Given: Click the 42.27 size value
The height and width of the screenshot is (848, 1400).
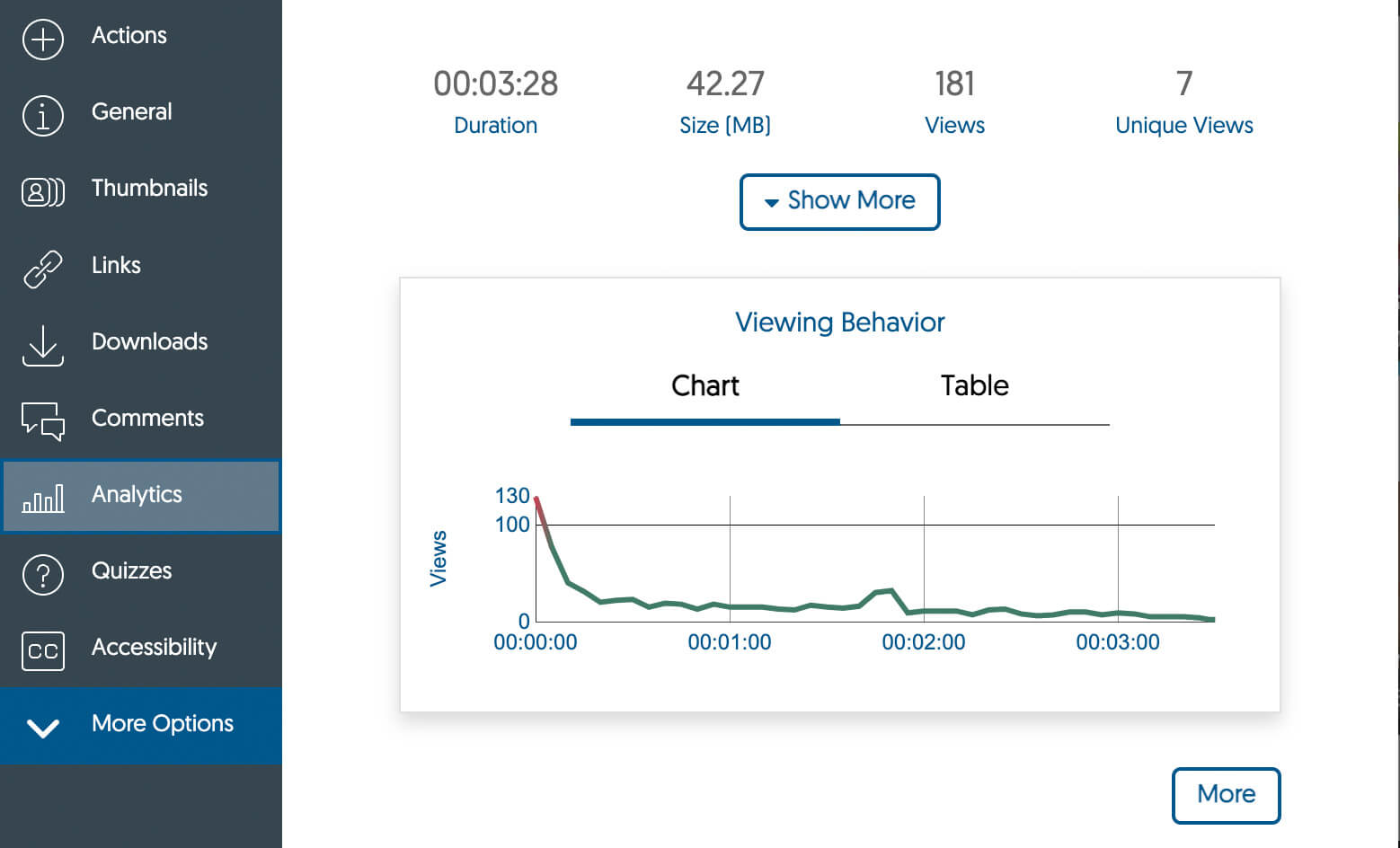Looking at the screenshot, I should (725, 84).
